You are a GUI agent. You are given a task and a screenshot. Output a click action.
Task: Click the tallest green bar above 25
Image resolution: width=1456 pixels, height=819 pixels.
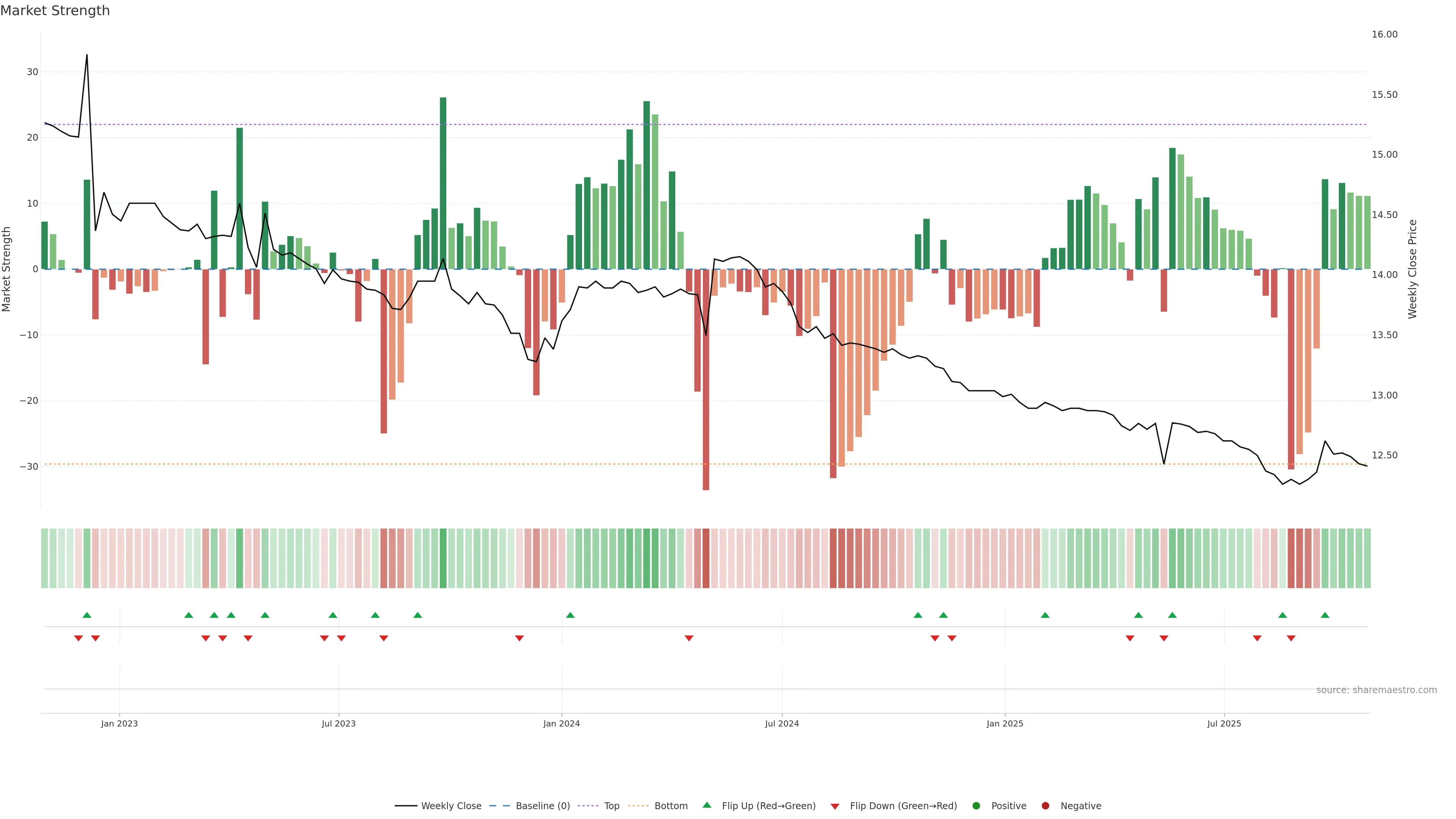(443, 181)
